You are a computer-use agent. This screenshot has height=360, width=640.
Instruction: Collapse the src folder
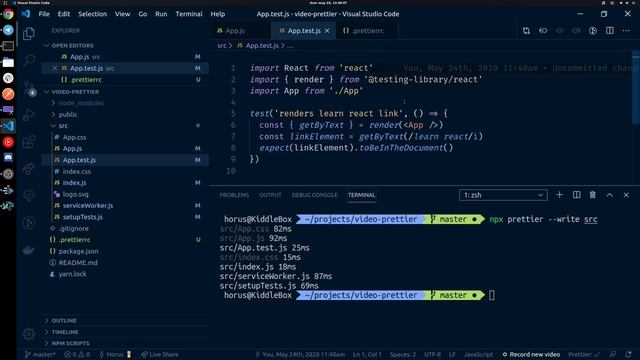pyautogui.click(x=63, y=126)
